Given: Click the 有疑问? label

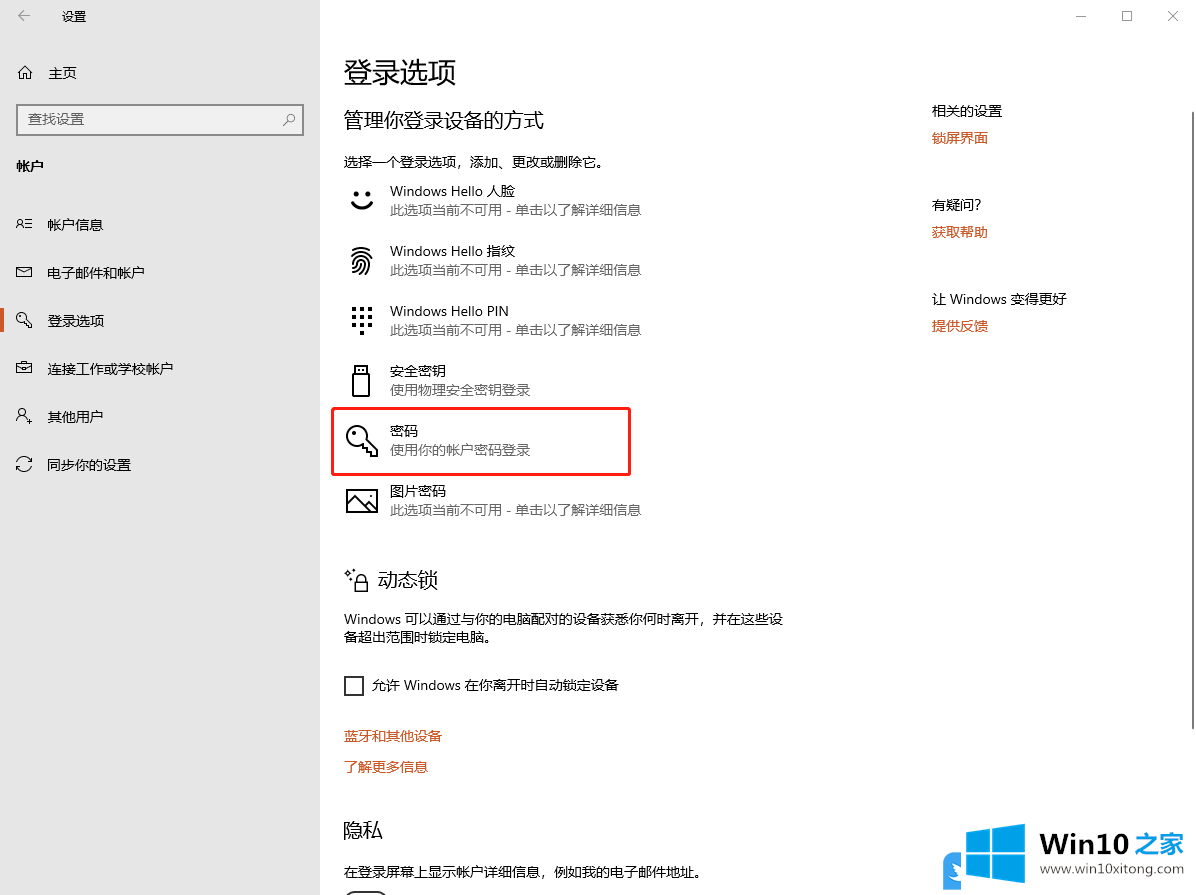Looking at the screenshot, I should [x=956, y=205].
